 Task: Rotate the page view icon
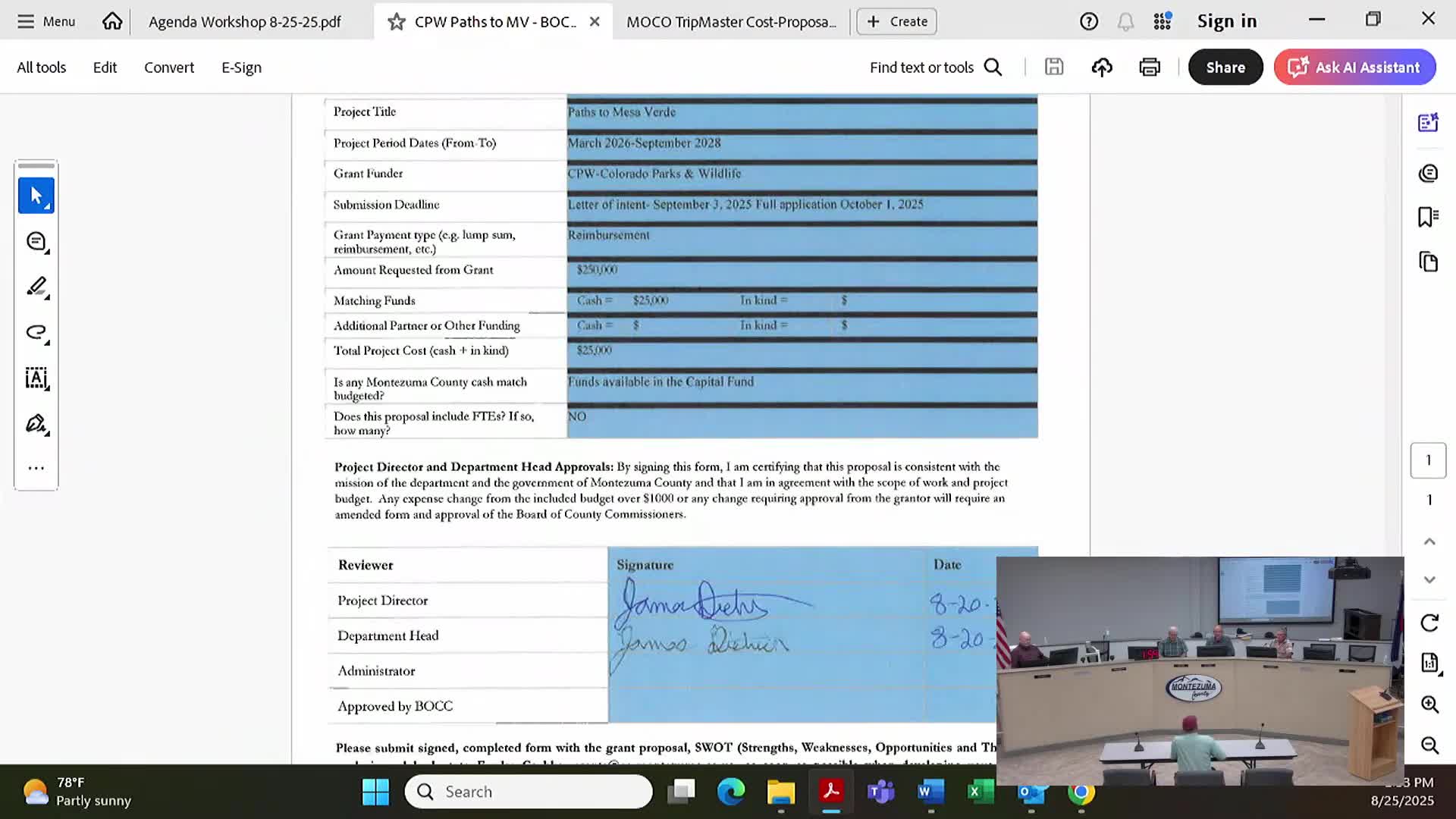click(1429, 623)
